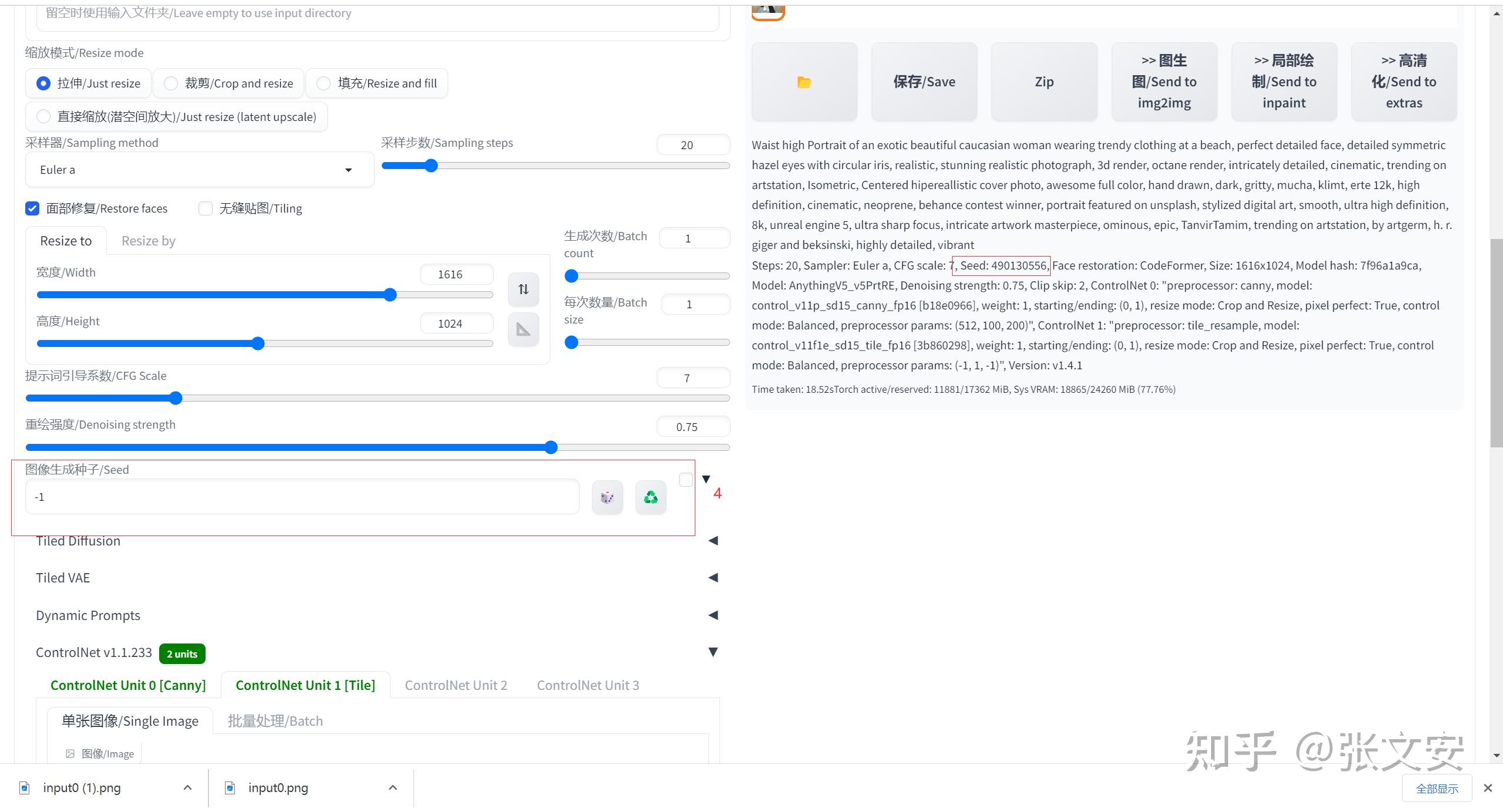Image resolution: width=1503 pixels, height=812 pixels.
Task: Click the Send to inpaint button
Action: point(1284,82)
